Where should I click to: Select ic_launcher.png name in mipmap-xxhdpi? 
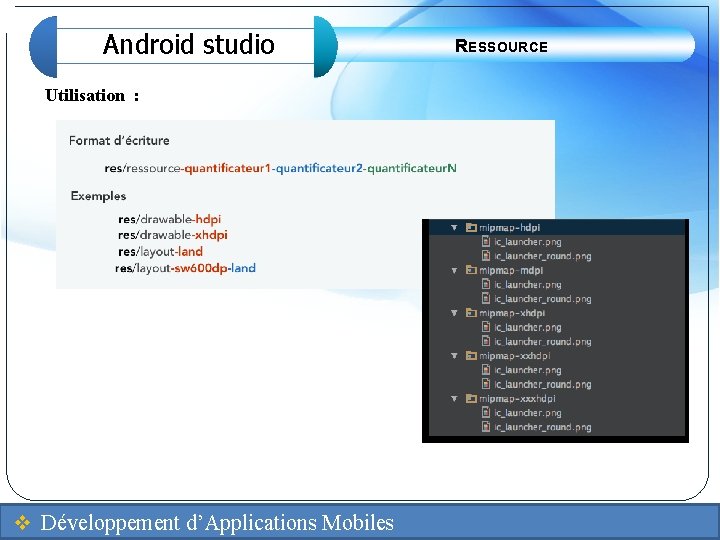[528, 370]
